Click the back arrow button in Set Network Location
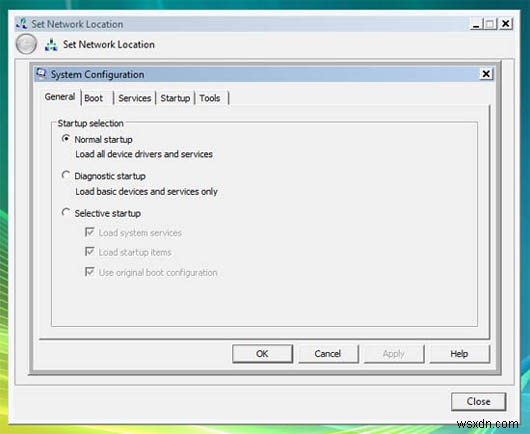This screenshot has height=434, width=530. point(26,44)
